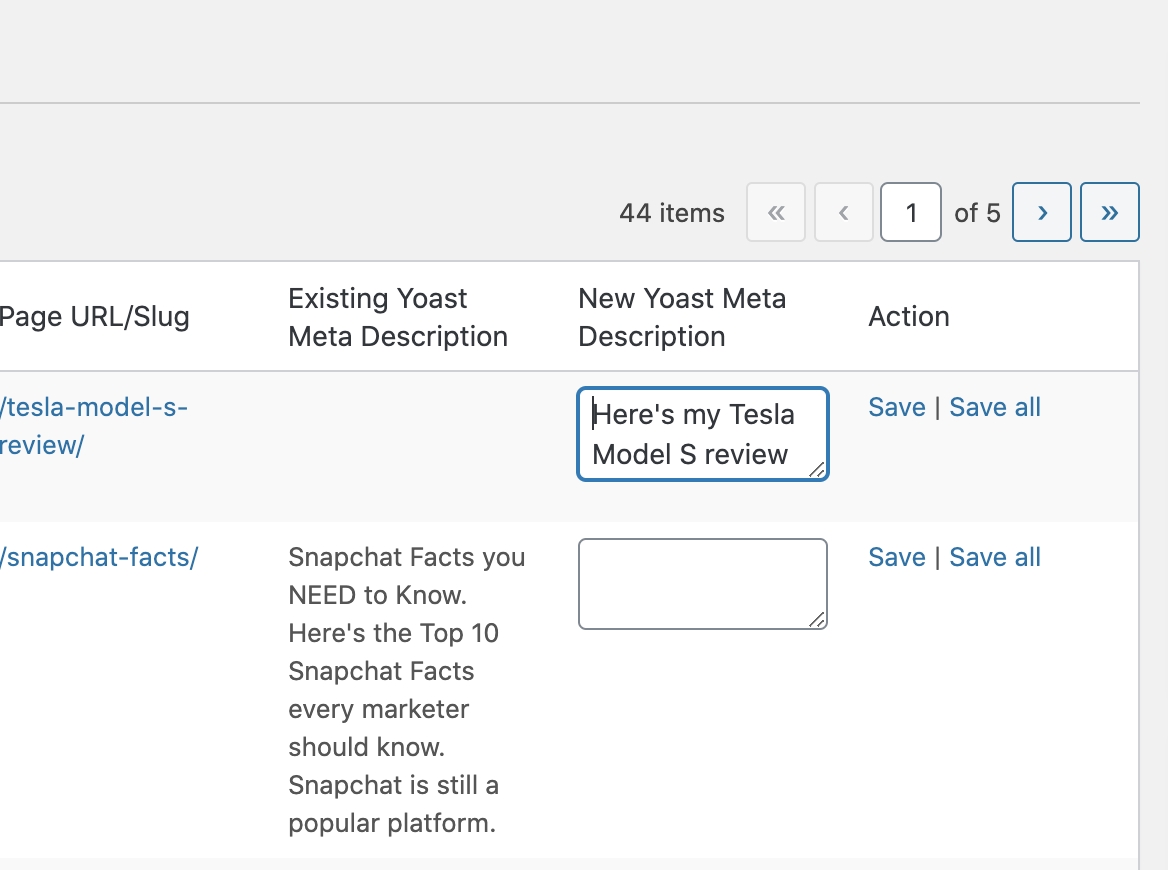Click the Tesla Model S meta description textarea

[702, 434]
